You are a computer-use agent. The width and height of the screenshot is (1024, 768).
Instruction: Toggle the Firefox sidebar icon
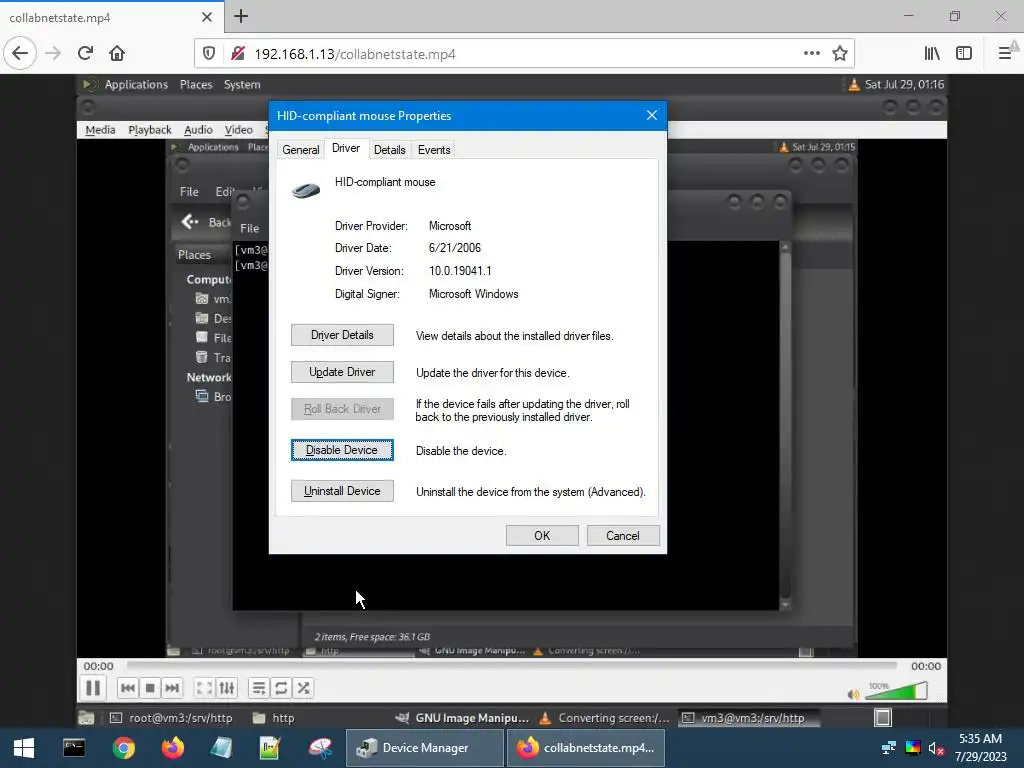pyautogui.click(x=964, y=54)
